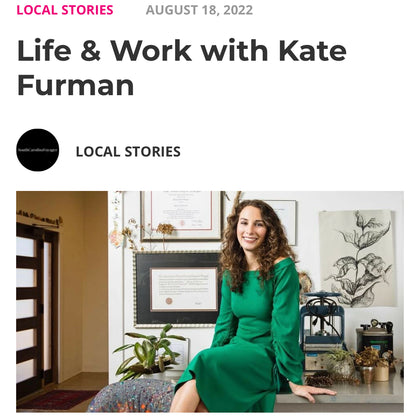Image resolution: width=420 pixels, height=420 pixels.
Task: Click the black pressure pot at right
Action: coord(374,338)
